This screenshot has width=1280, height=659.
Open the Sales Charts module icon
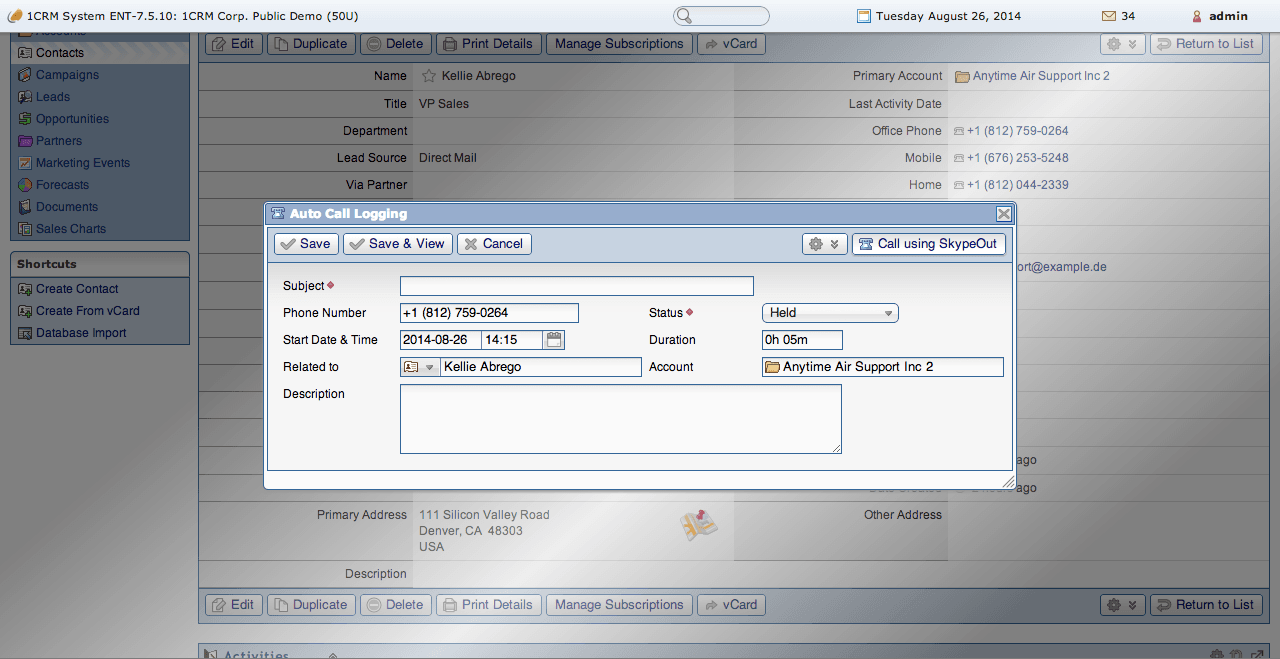24,228
